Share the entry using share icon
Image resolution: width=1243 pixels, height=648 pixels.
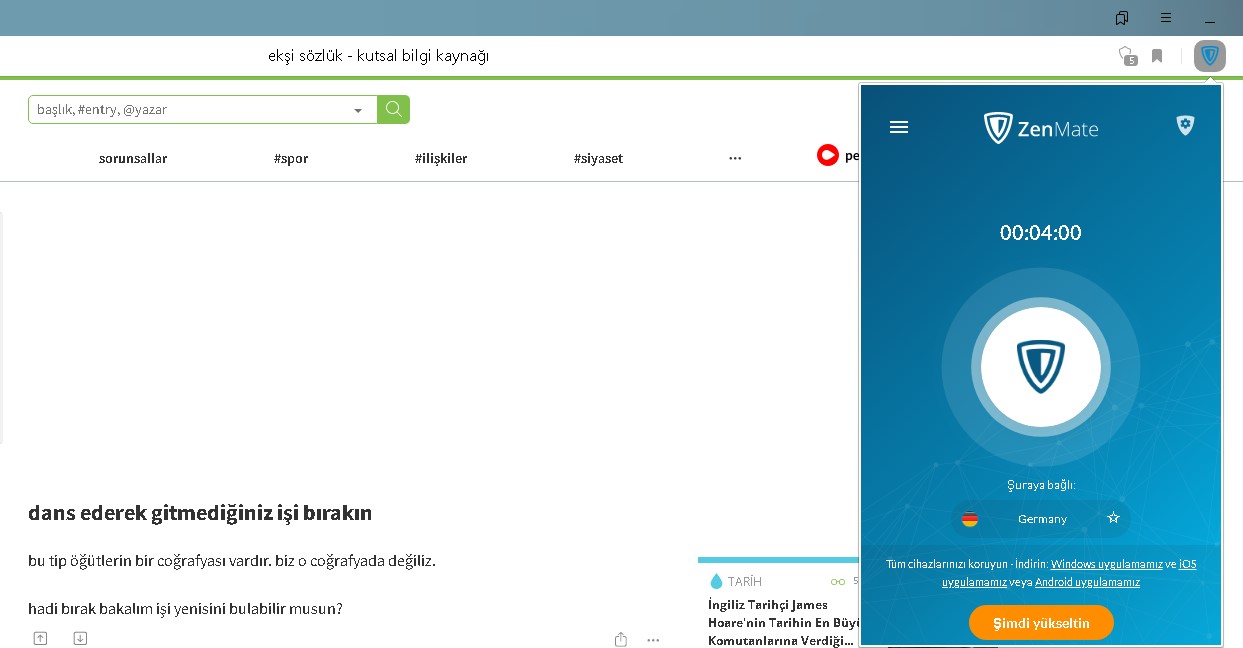tap(621, 639)
